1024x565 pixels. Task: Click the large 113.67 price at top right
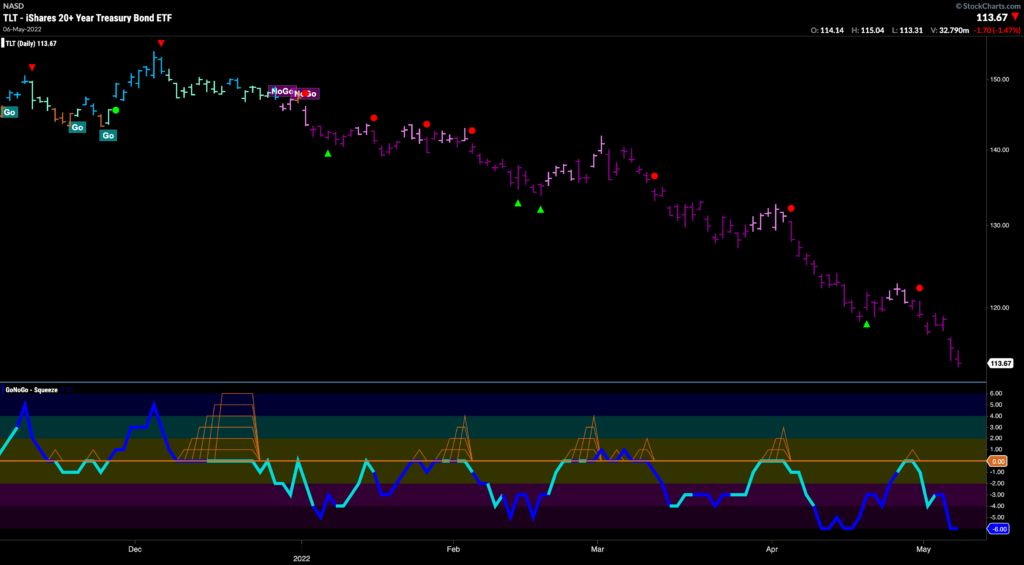pyautogui.click(x=991, y=18)
